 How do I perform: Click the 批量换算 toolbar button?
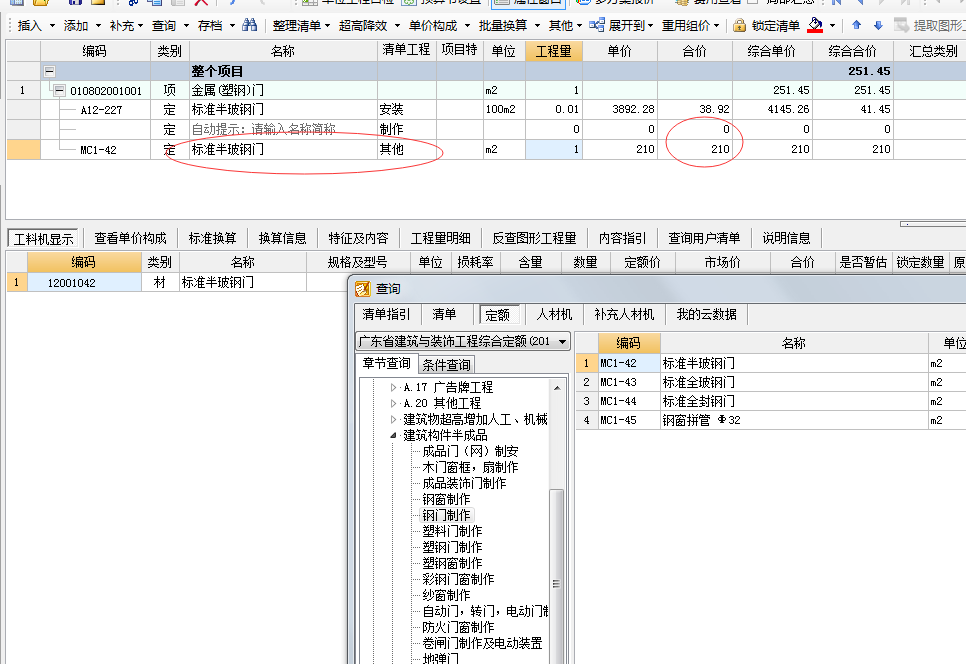point(505,25)
